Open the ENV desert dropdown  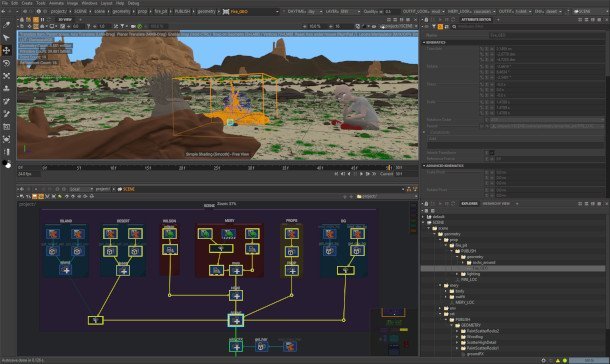[x=548, y=12]
